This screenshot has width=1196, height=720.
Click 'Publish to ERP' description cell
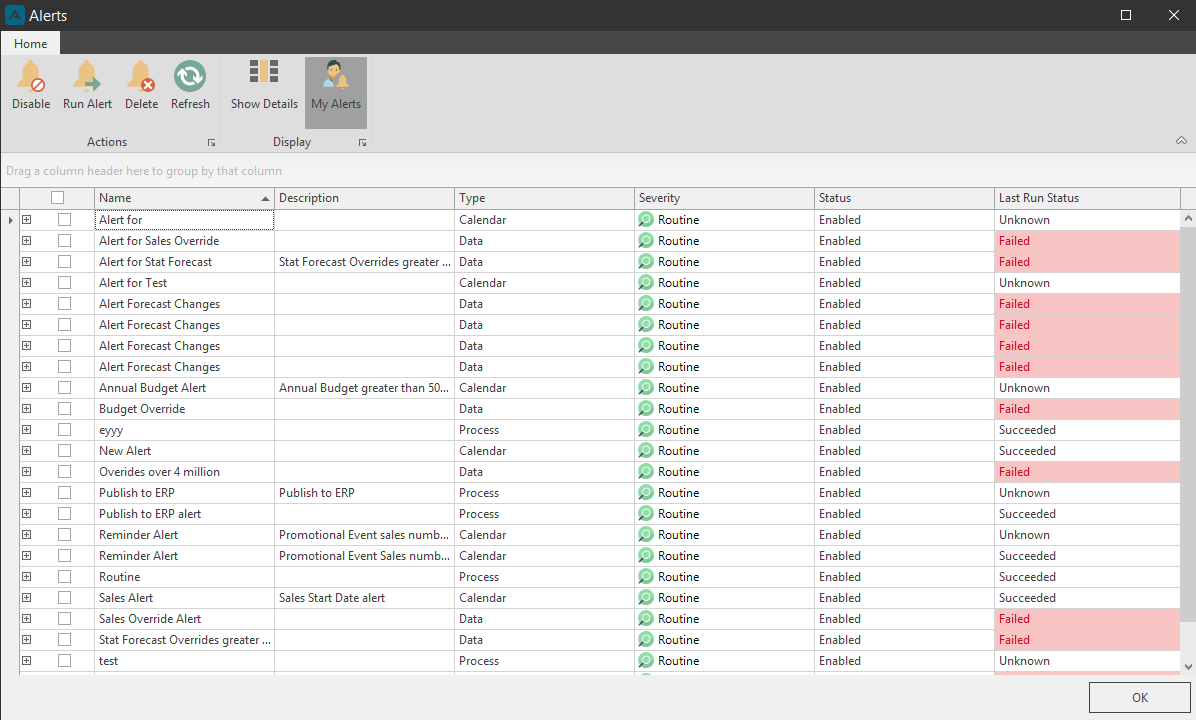tap(364, 493)
